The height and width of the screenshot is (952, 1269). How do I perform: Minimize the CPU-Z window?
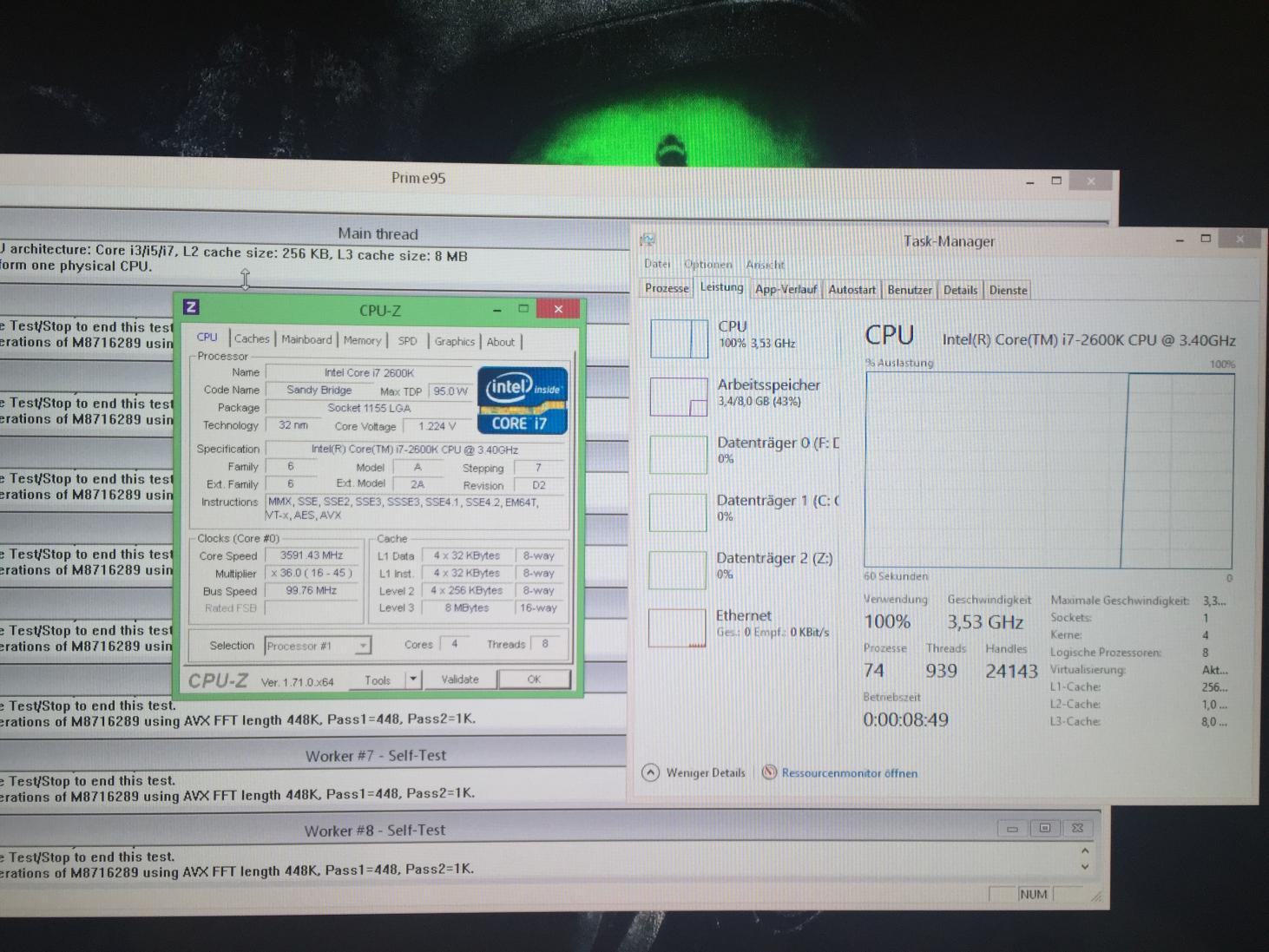tap(496, 309)
